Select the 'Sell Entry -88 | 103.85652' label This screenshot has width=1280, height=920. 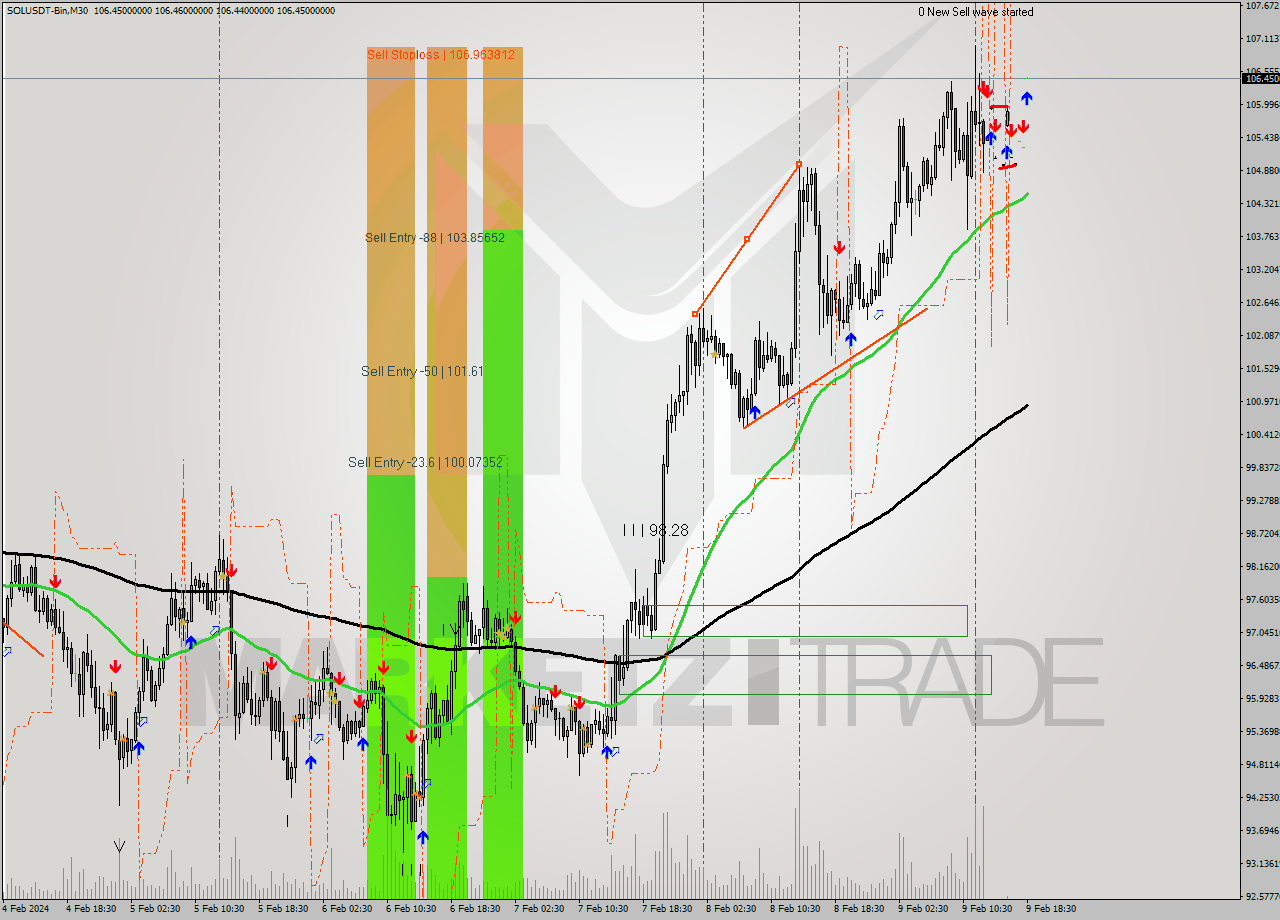click(x=435, y=238)
